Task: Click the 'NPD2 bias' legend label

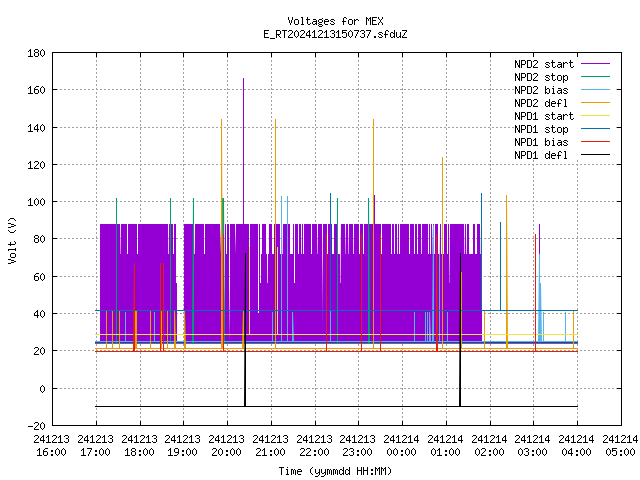Action: pyautogui.click(x=541, y=90)
